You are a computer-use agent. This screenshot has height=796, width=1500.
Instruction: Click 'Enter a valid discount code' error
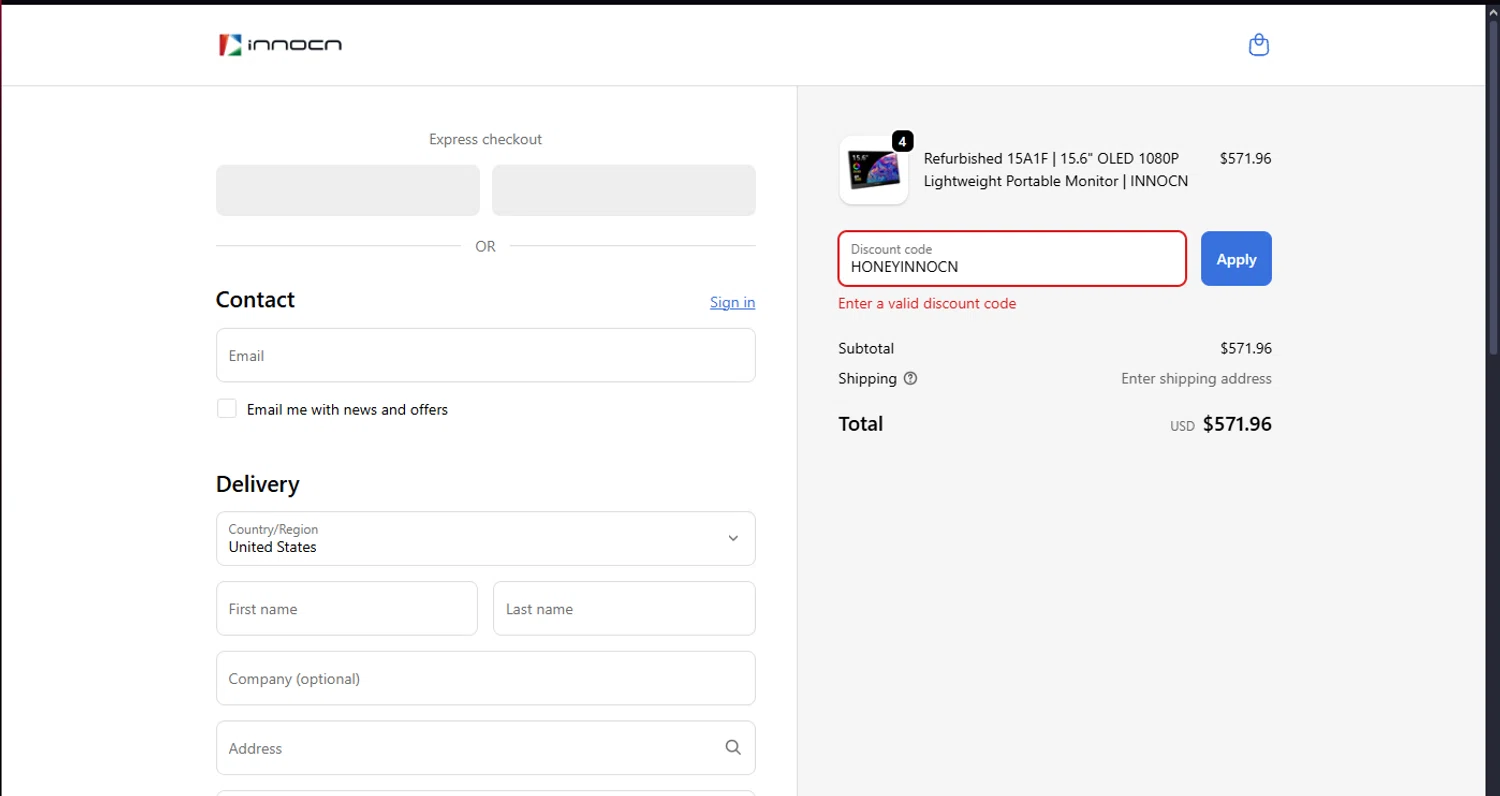click(927, 303)
